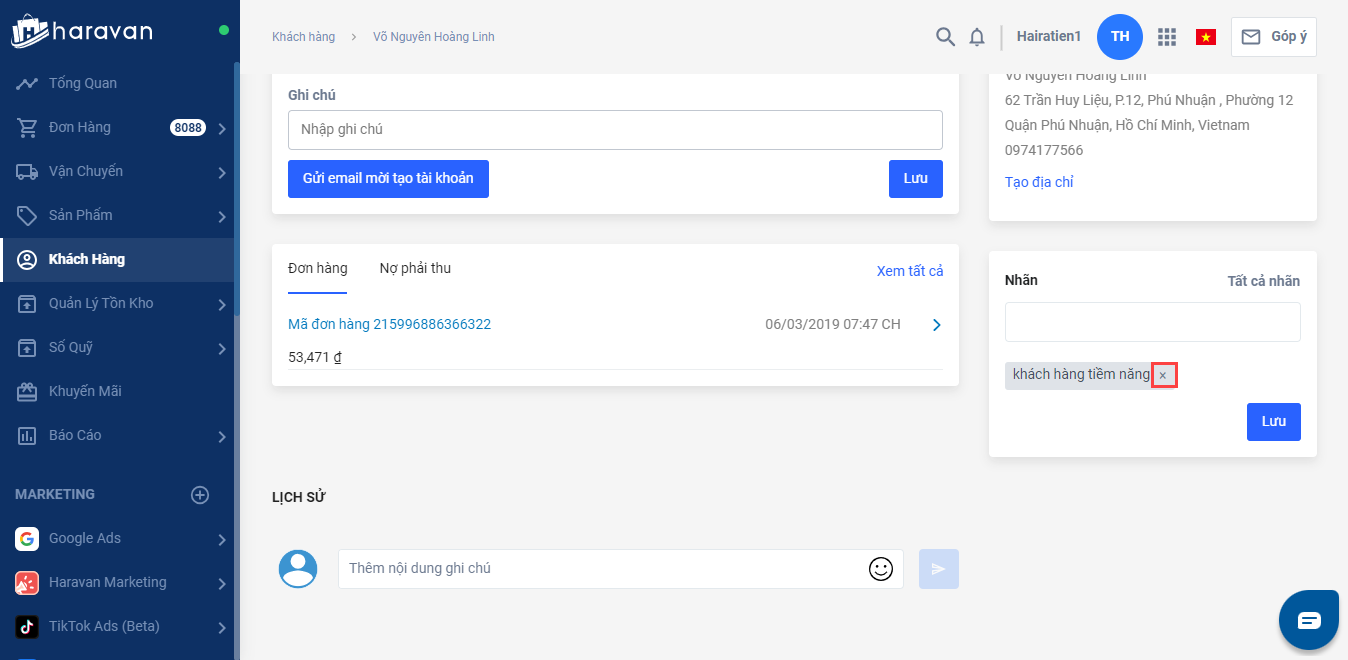Open order 215996886366322 details arrow
The height and width of the screenshot is (660, 1348).
click(936, 325)
